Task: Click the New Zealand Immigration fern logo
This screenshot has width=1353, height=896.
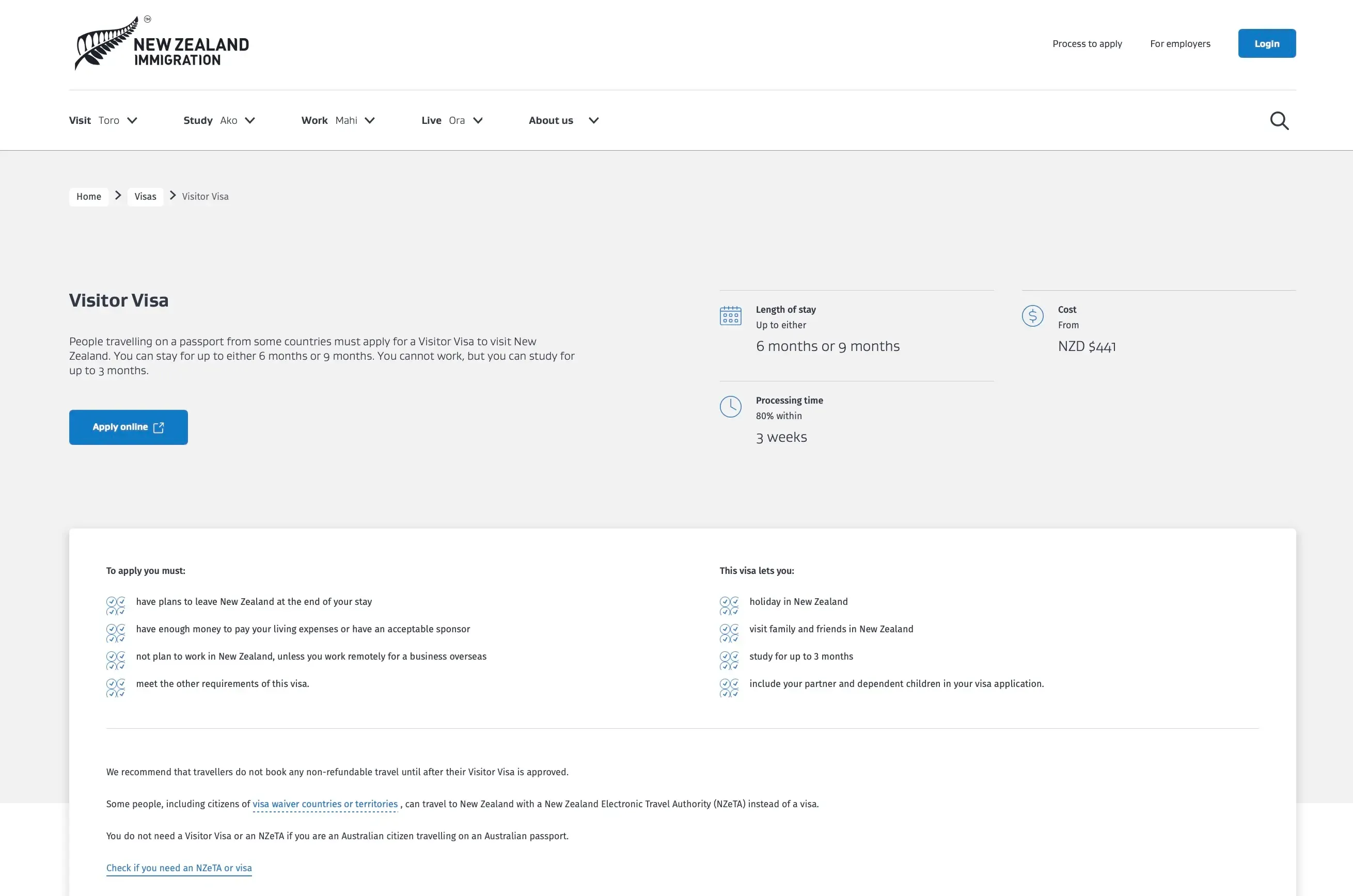Action: (x=107, y=43)
